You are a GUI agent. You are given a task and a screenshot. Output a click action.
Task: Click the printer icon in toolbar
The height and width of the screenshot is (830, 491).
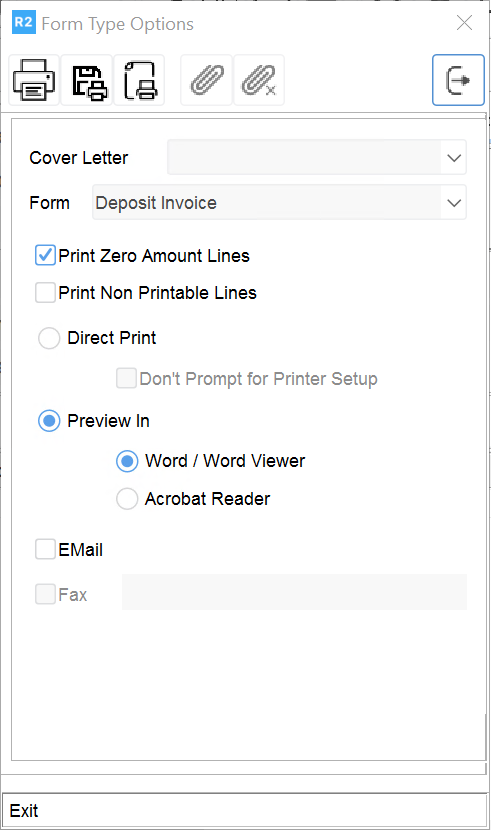[34, 80]
